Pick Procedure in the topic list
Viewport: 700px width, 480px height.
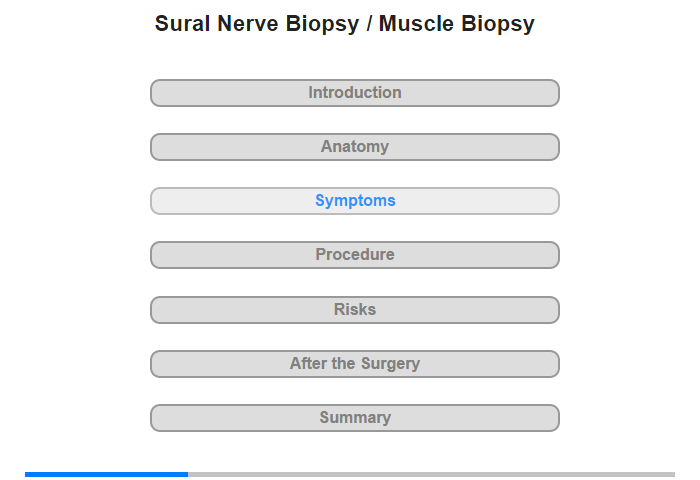[355, 255]
